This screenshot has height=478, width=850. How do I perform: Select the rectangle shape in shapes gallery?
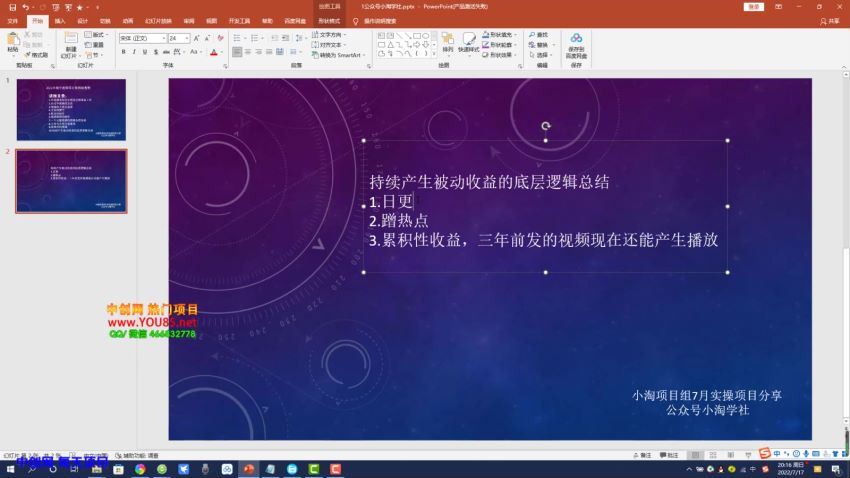point(417,36)
